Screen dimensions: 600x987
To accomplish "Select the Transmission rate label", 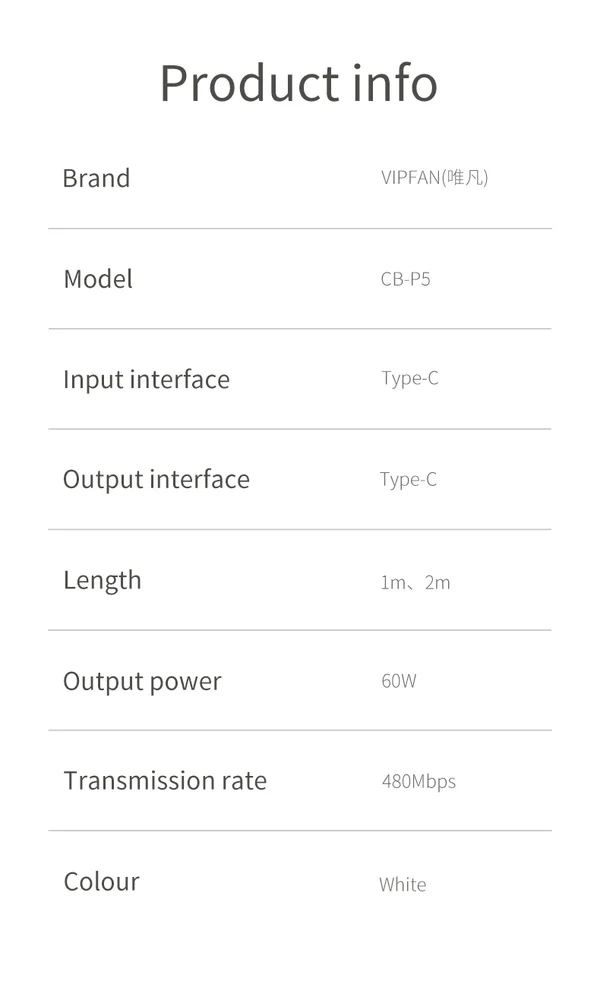I will point(165,781).
